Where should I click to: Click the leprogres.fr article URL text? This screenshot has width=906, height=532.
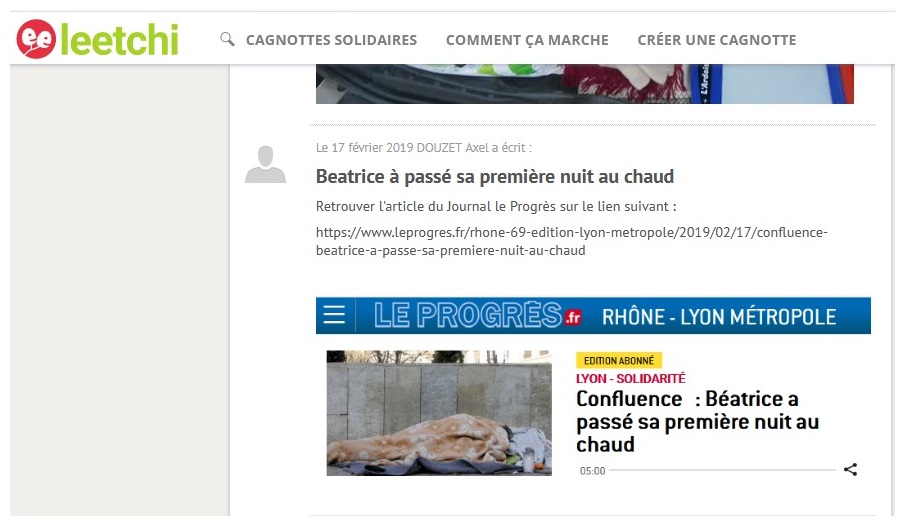pos(571,241)
